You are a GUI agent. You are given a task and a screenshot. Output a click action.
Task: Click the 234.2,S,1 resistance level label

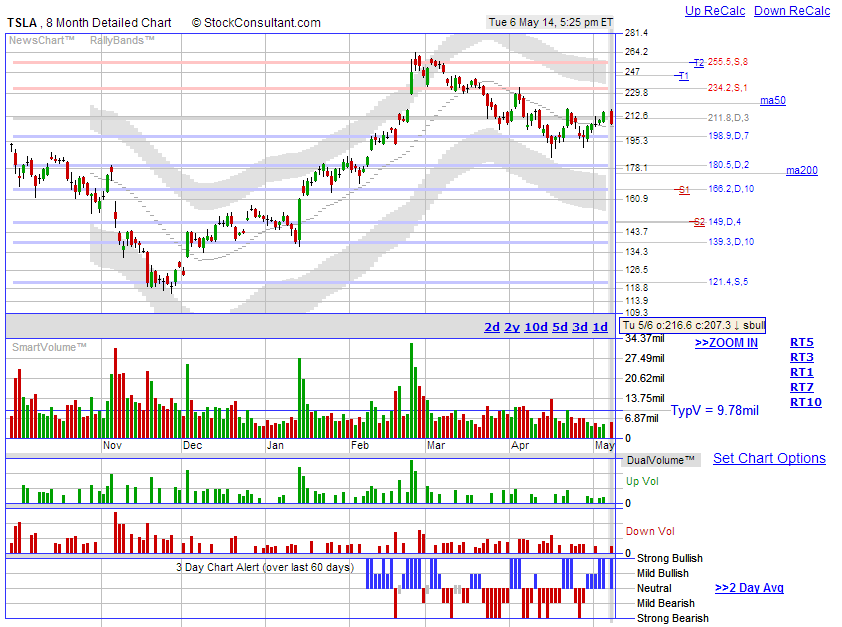pos(727,88)
